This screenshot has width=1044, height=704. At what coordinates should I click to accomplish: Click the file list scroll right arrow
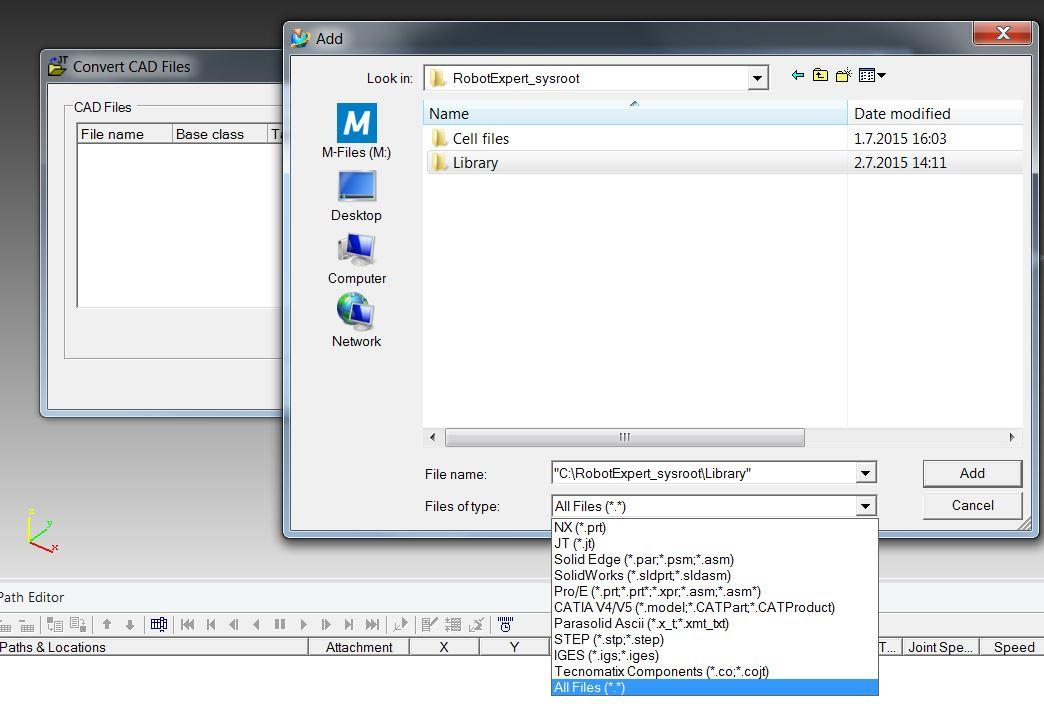click(x=1012, y=438)
